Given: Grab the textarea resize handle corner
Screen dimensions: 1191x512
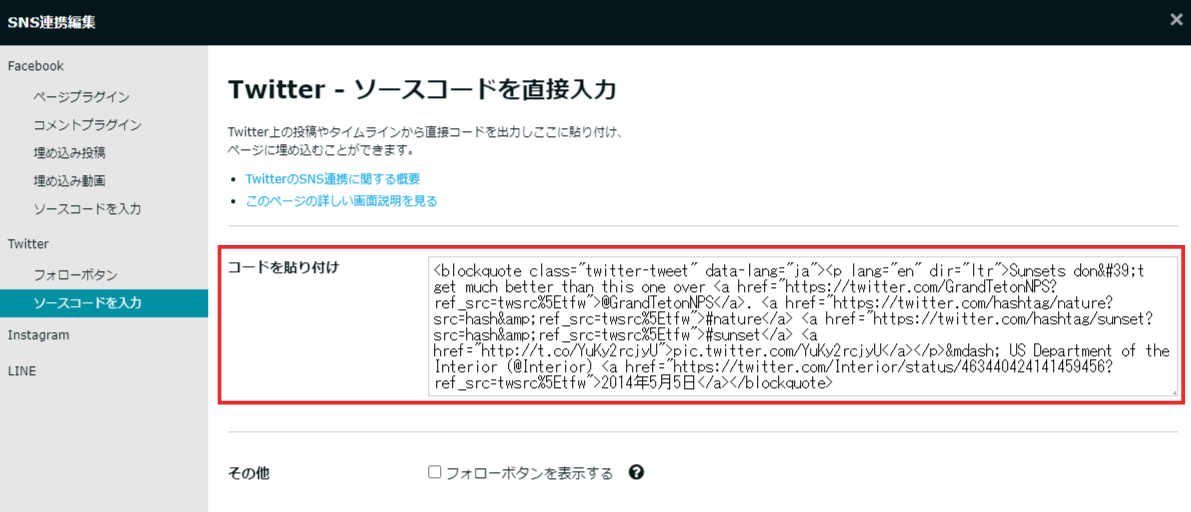Looking at the screenshot, I should (1174, 392).
